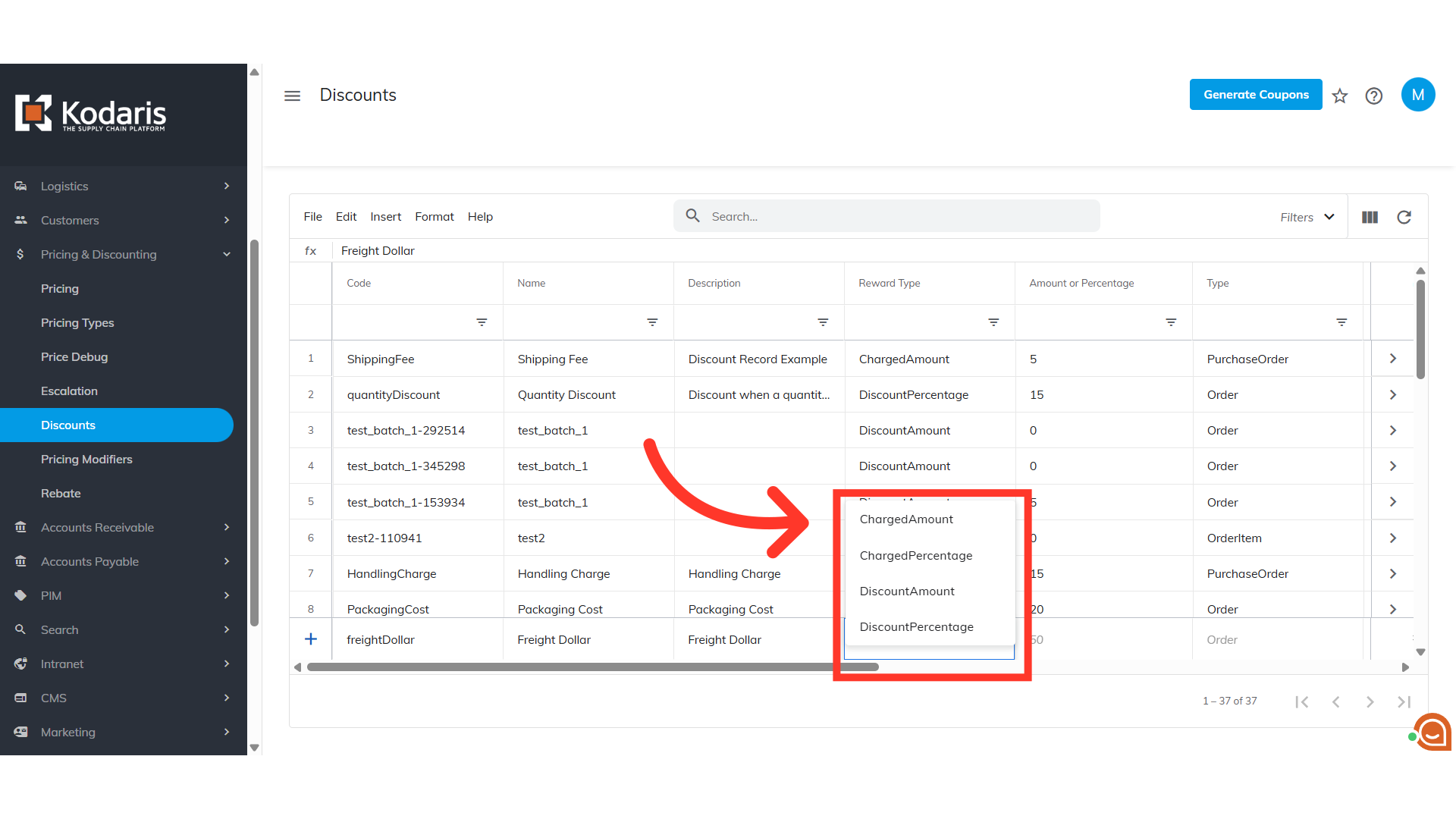Select DiscountPercentage from the dropdown list

point(916,627)
